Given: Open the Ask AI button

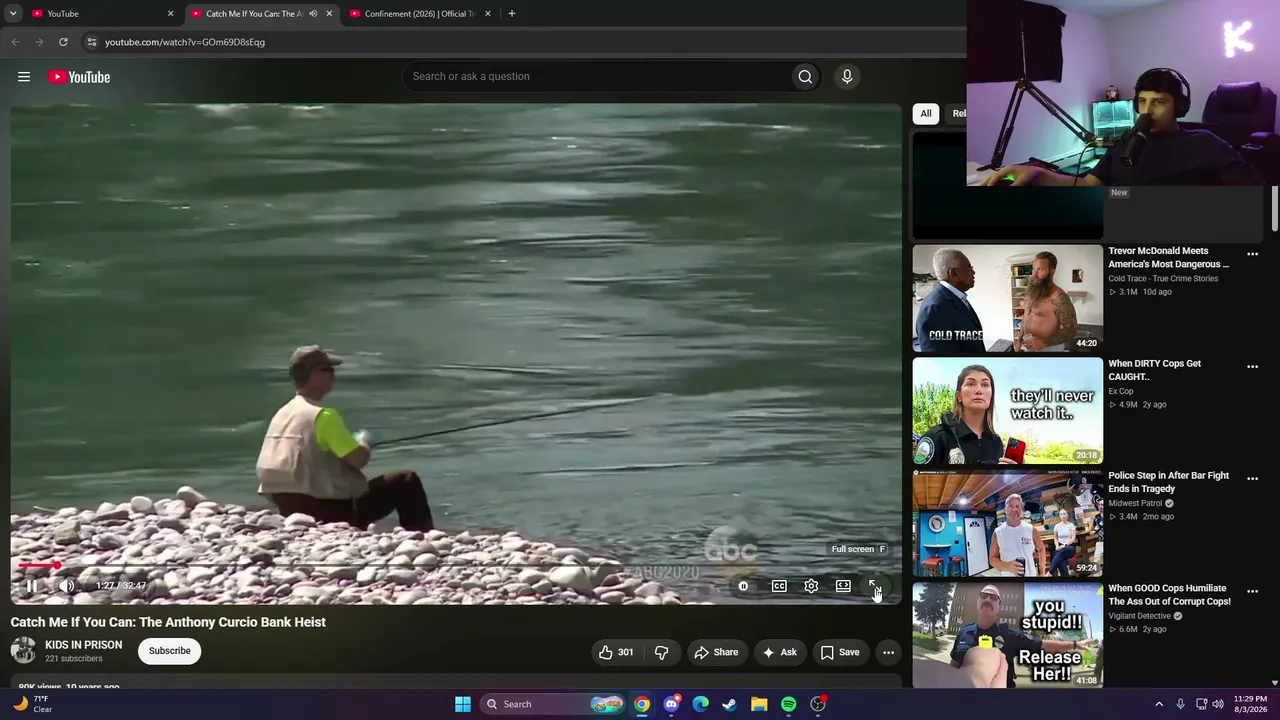Looking at the screenshot, I should [x=779, y=652].
